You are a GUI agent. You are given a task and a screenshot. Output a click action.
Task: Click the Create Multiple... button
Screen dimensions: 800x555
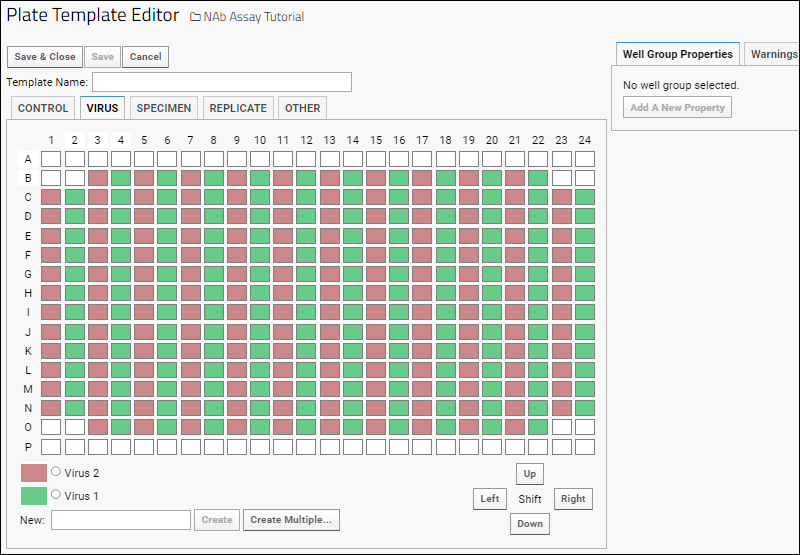pos(291,520)
